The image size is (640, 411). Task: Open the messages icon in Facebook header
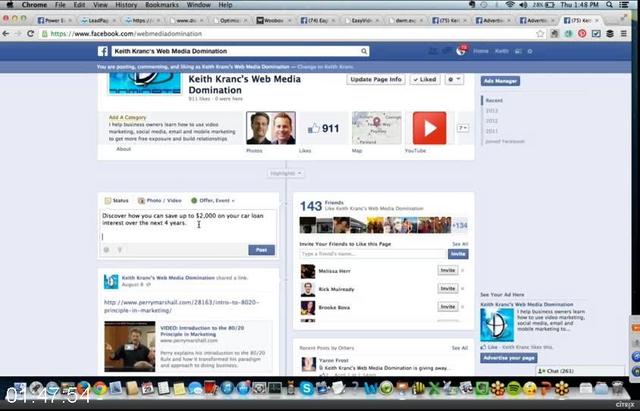pos(447,51)
